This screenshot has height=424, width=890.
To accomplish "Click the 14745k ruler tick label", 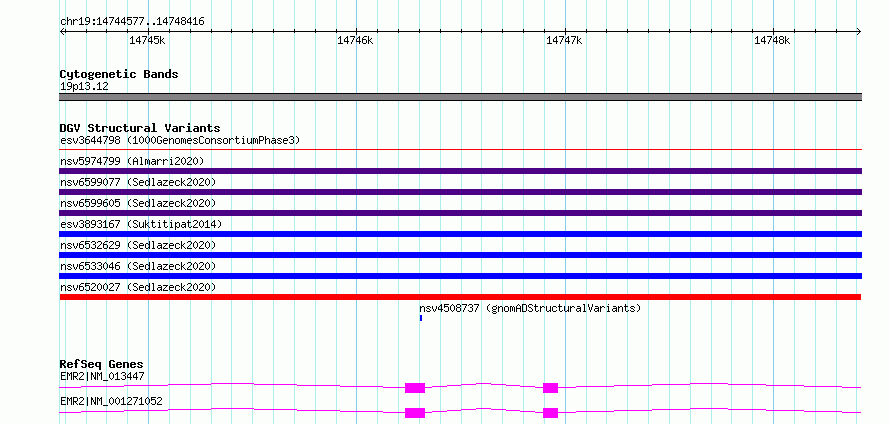I will [147, 40].
